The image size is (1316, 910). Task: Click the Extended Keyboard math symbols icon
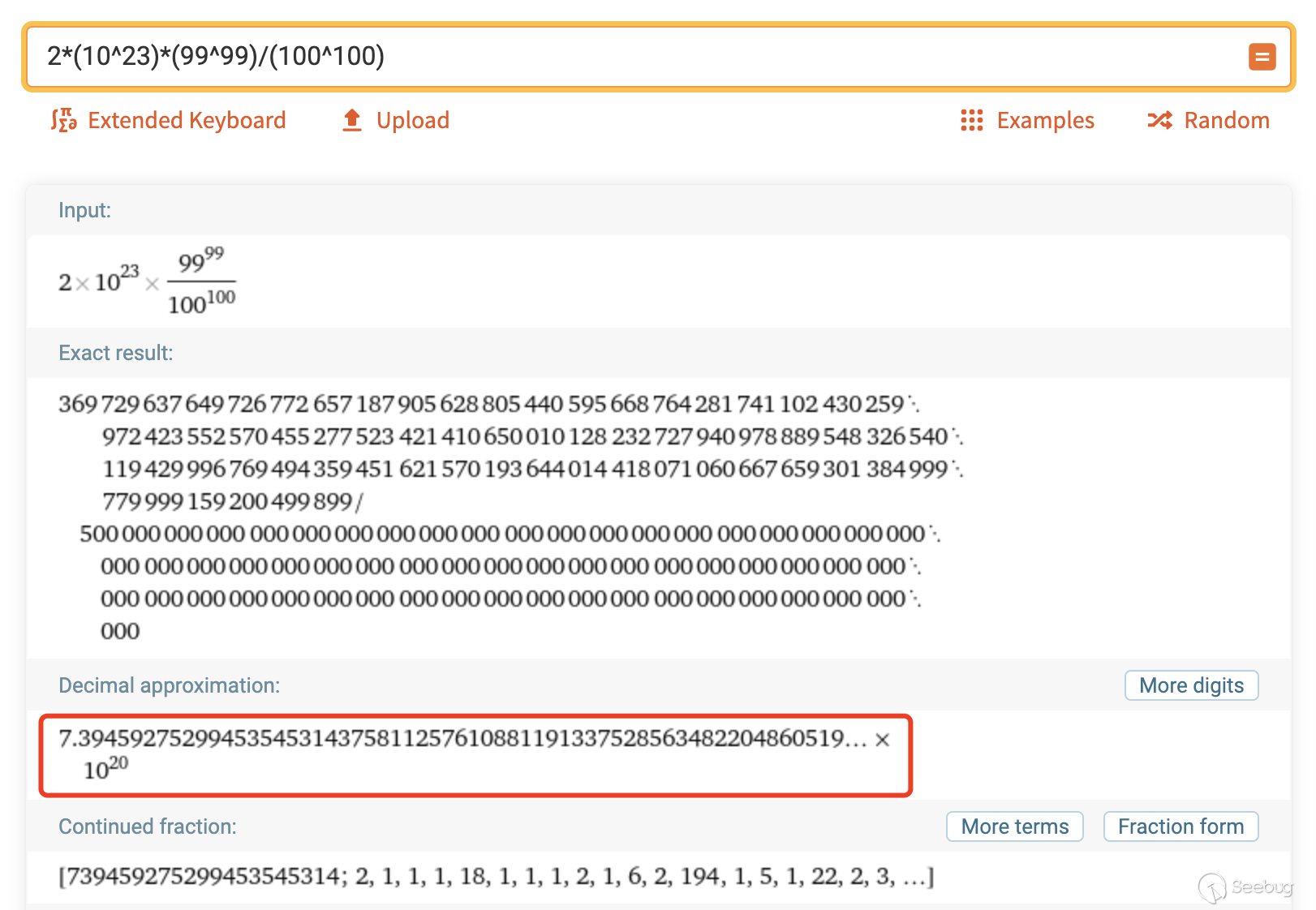[64, 120]
